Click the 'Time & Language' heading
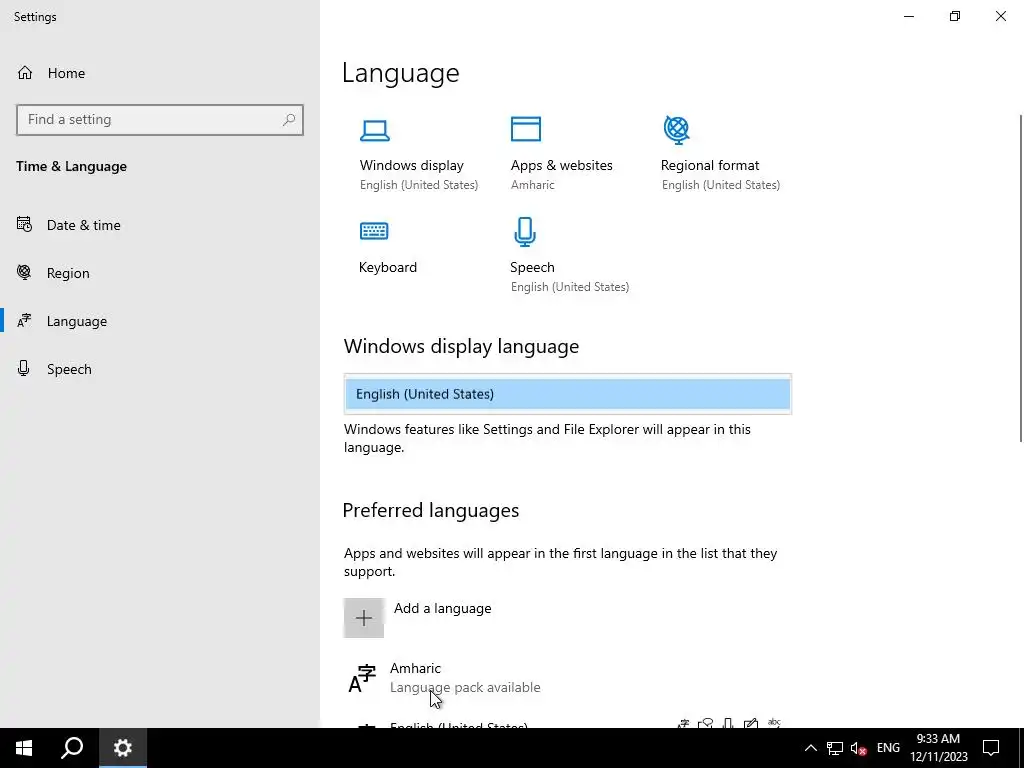The height and width of the screenshot is (768, 1024). pos(71,166)
